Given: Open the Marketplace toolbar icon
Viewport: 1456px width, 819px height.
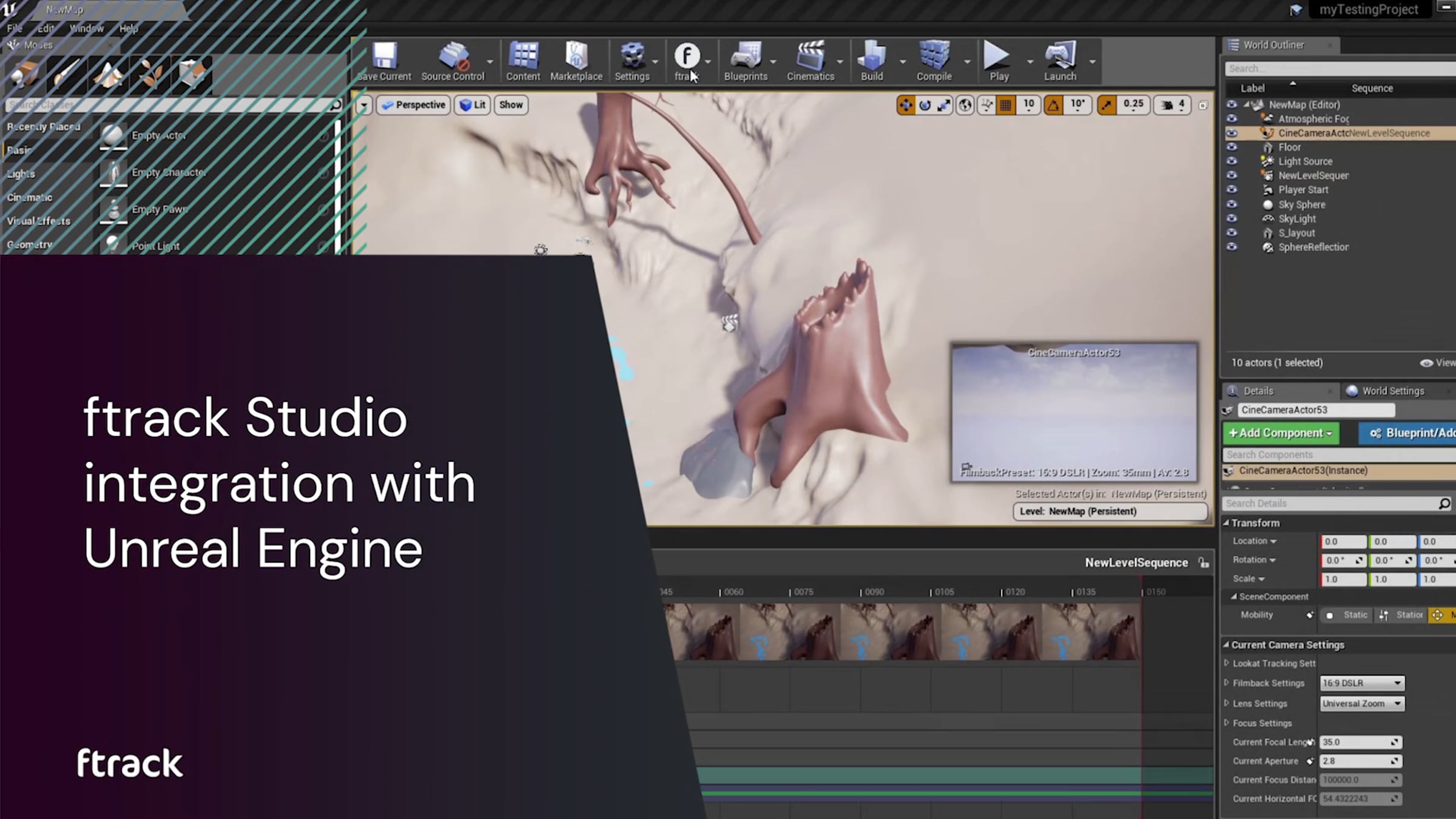Looking at the screenshot, I should click(576, 61).
